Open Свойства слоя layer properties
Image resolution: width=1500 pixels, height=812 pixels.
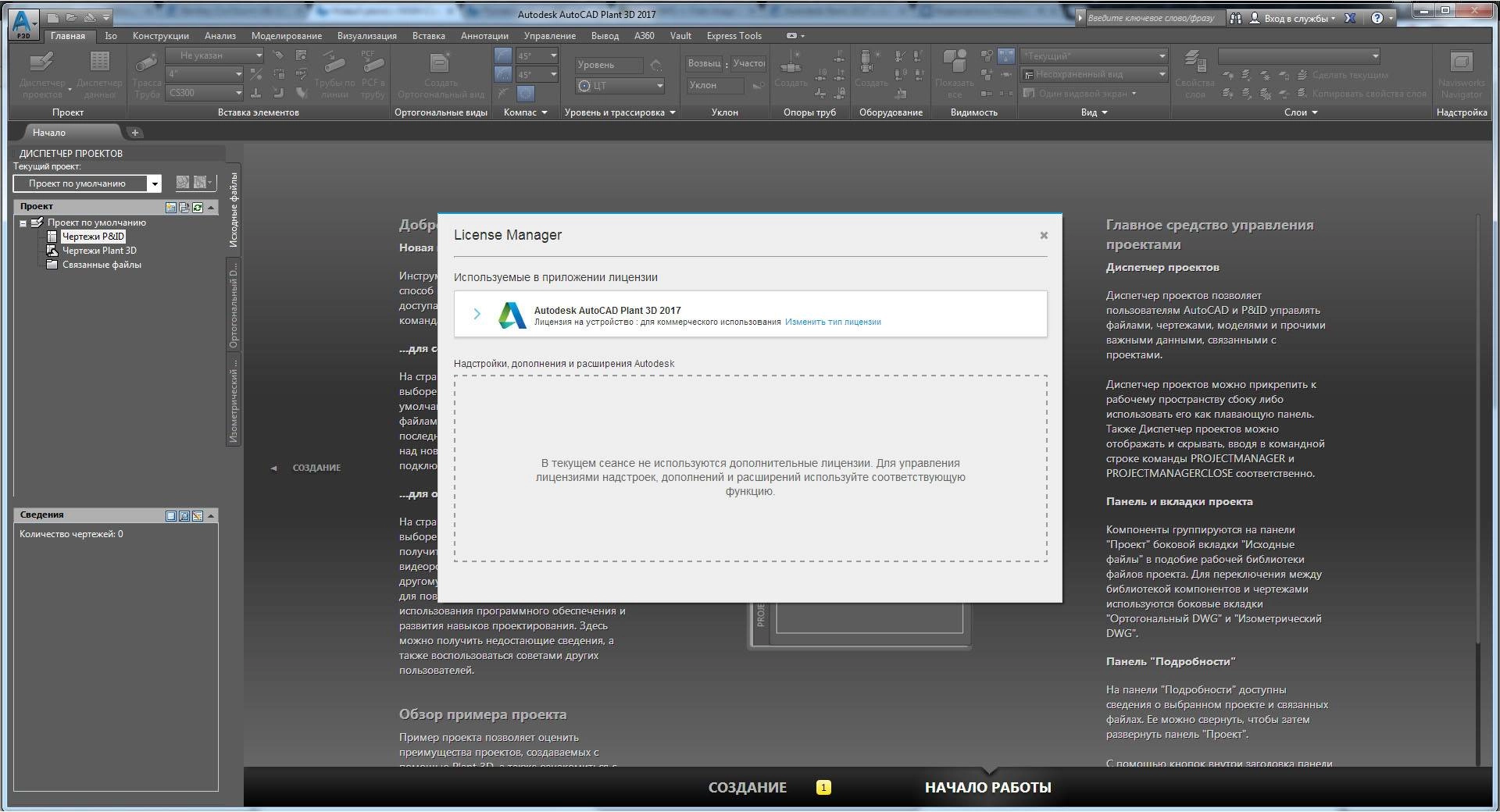pos(1194,75)
